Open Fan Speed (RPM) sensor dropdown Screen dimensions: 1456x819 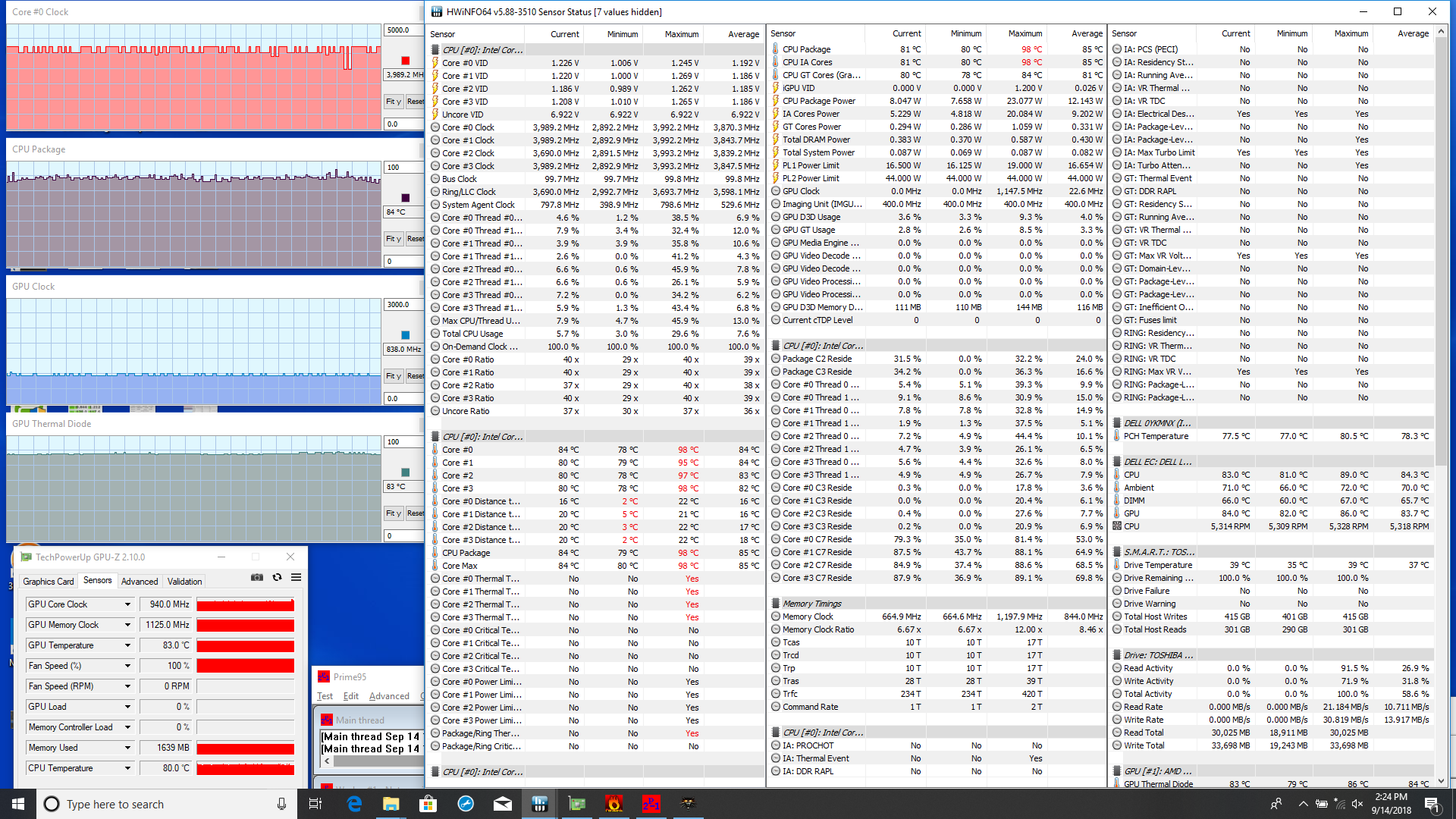[x=127, y=686]
